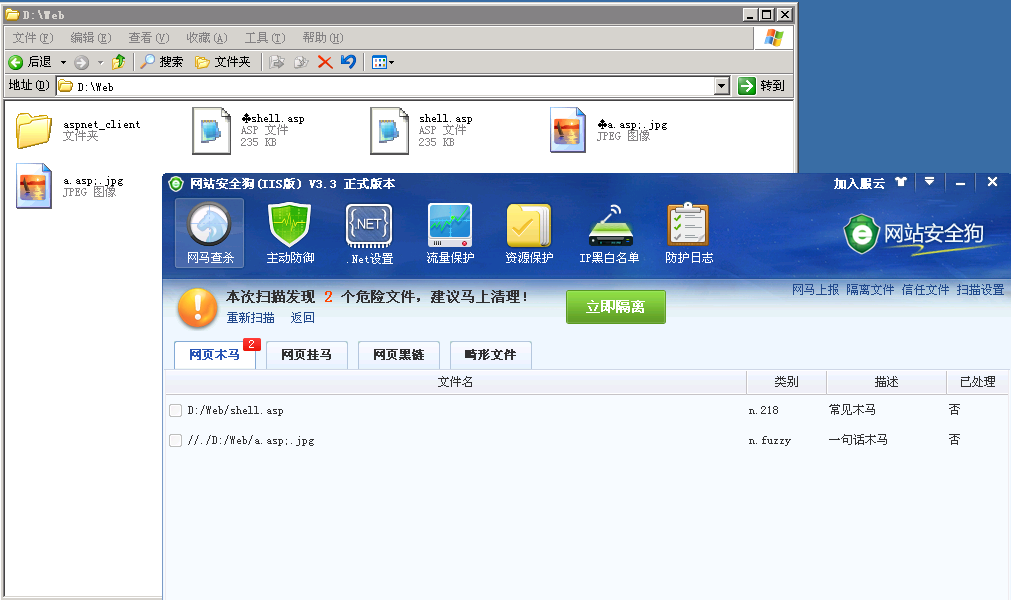Click the green 立即隔离 quarantine button

coord(616,307)
